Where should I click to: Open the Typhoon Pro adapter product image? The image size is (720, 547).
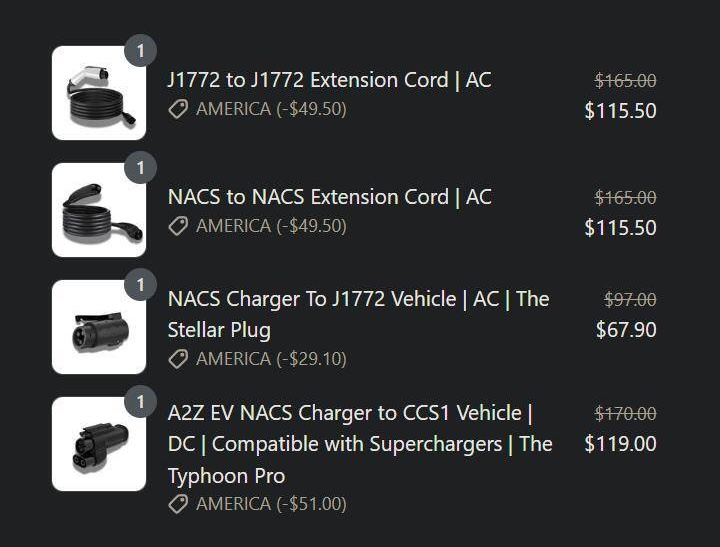[x=98, y=444]
